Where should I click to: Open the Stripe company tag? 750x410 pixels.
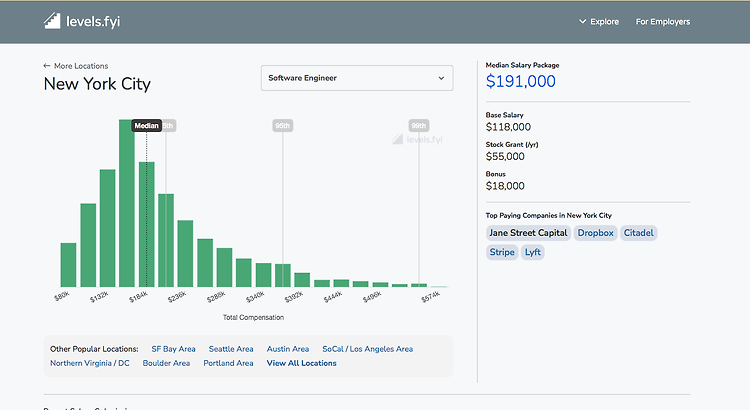tap(502, 252)
